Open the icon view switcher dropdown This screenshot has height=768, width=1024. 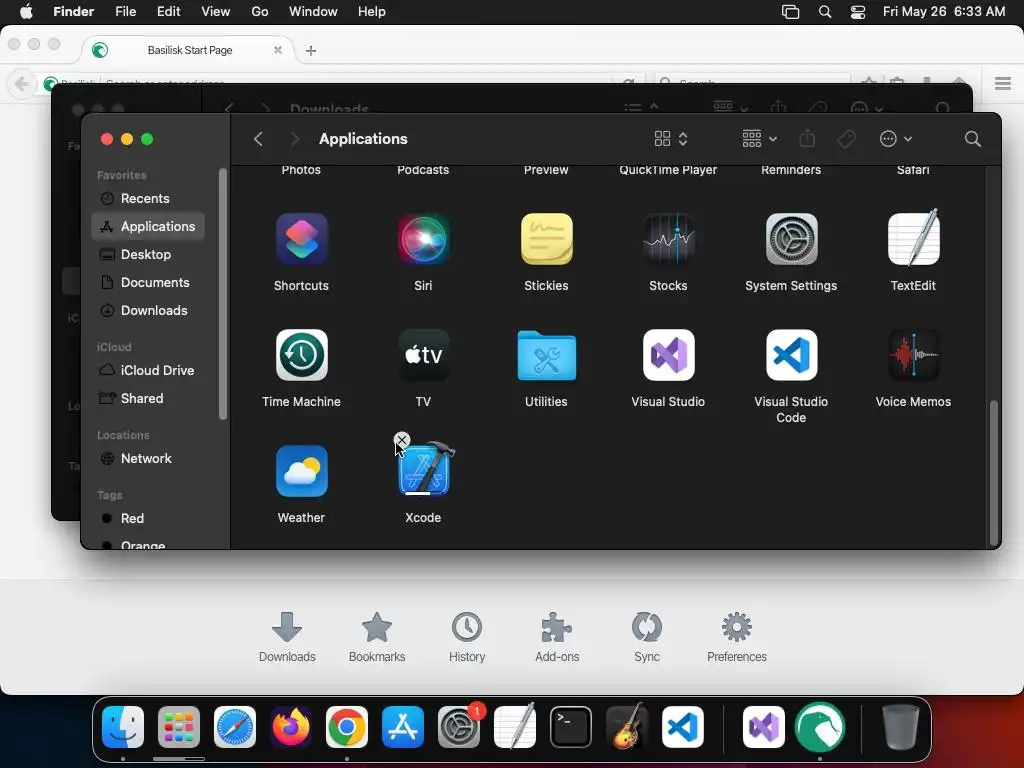pos(671,138)
